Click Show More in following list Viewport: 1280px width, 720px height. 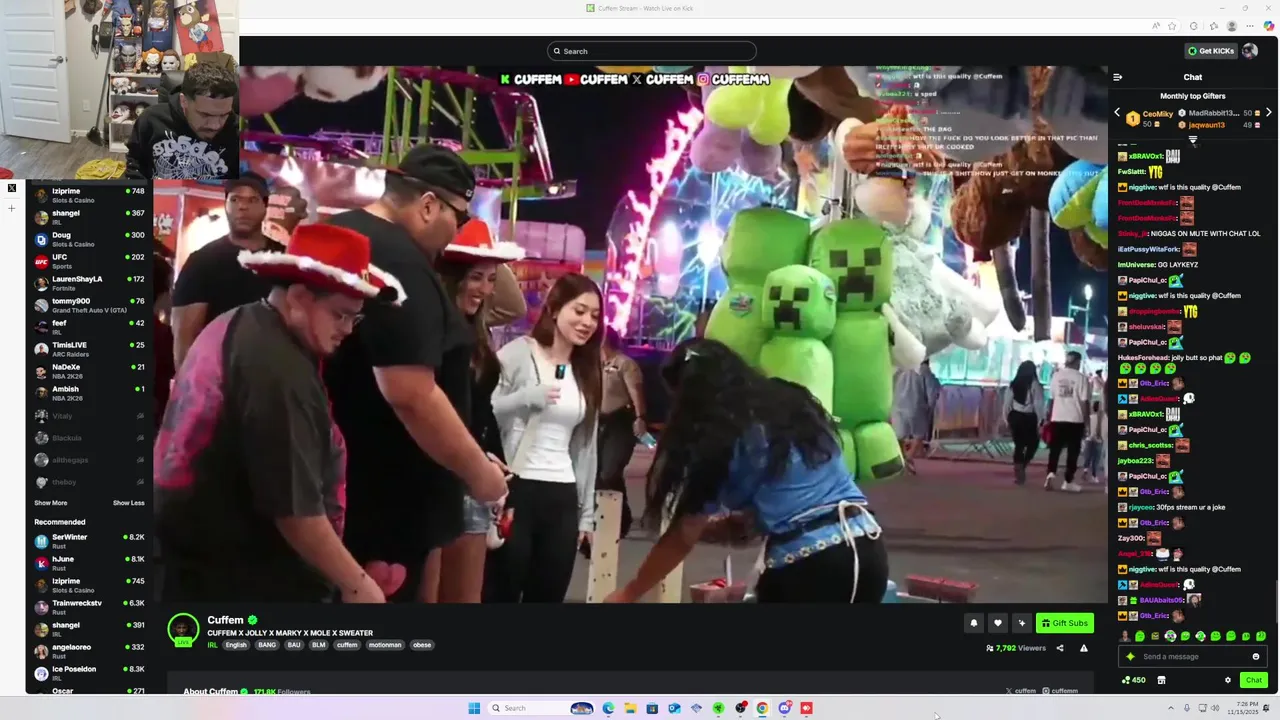[51, 503]
